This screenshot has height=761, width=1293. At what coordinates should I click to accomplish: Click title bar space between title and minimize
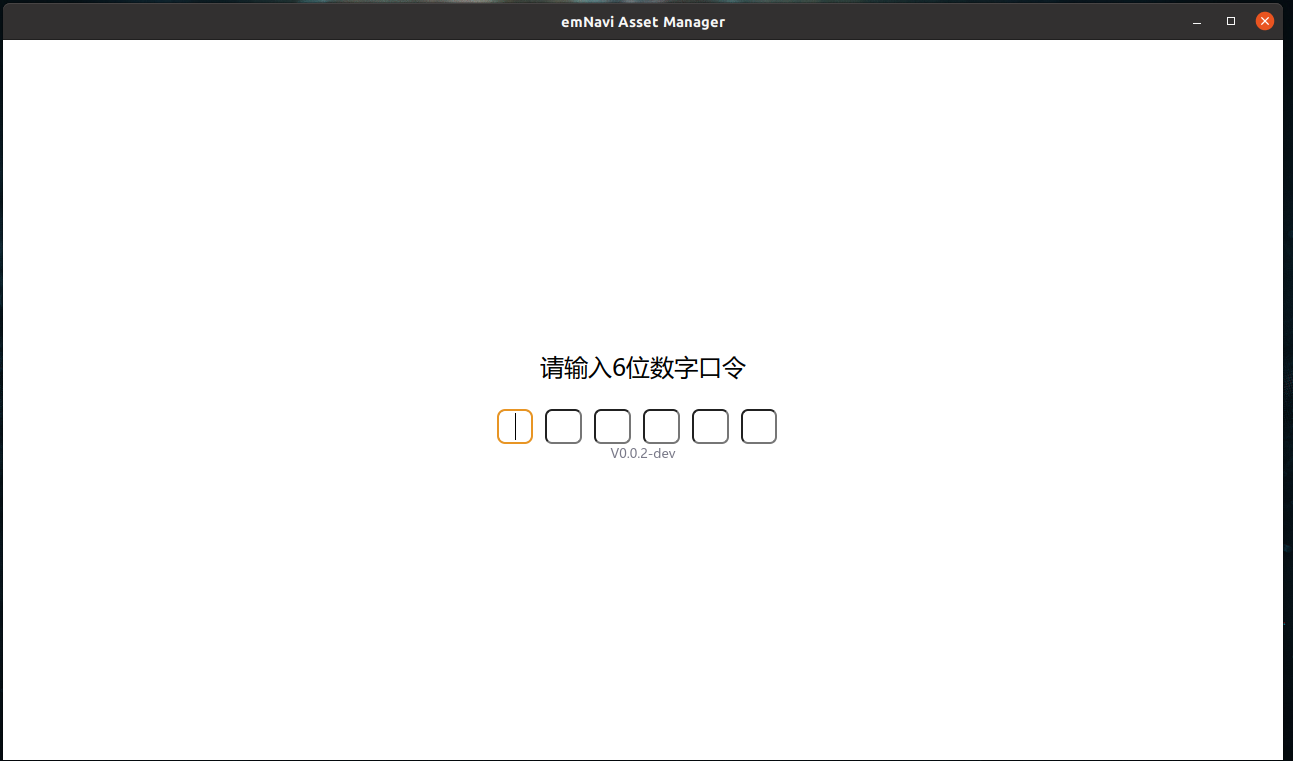pyautogui.click(x=950, y=22)
